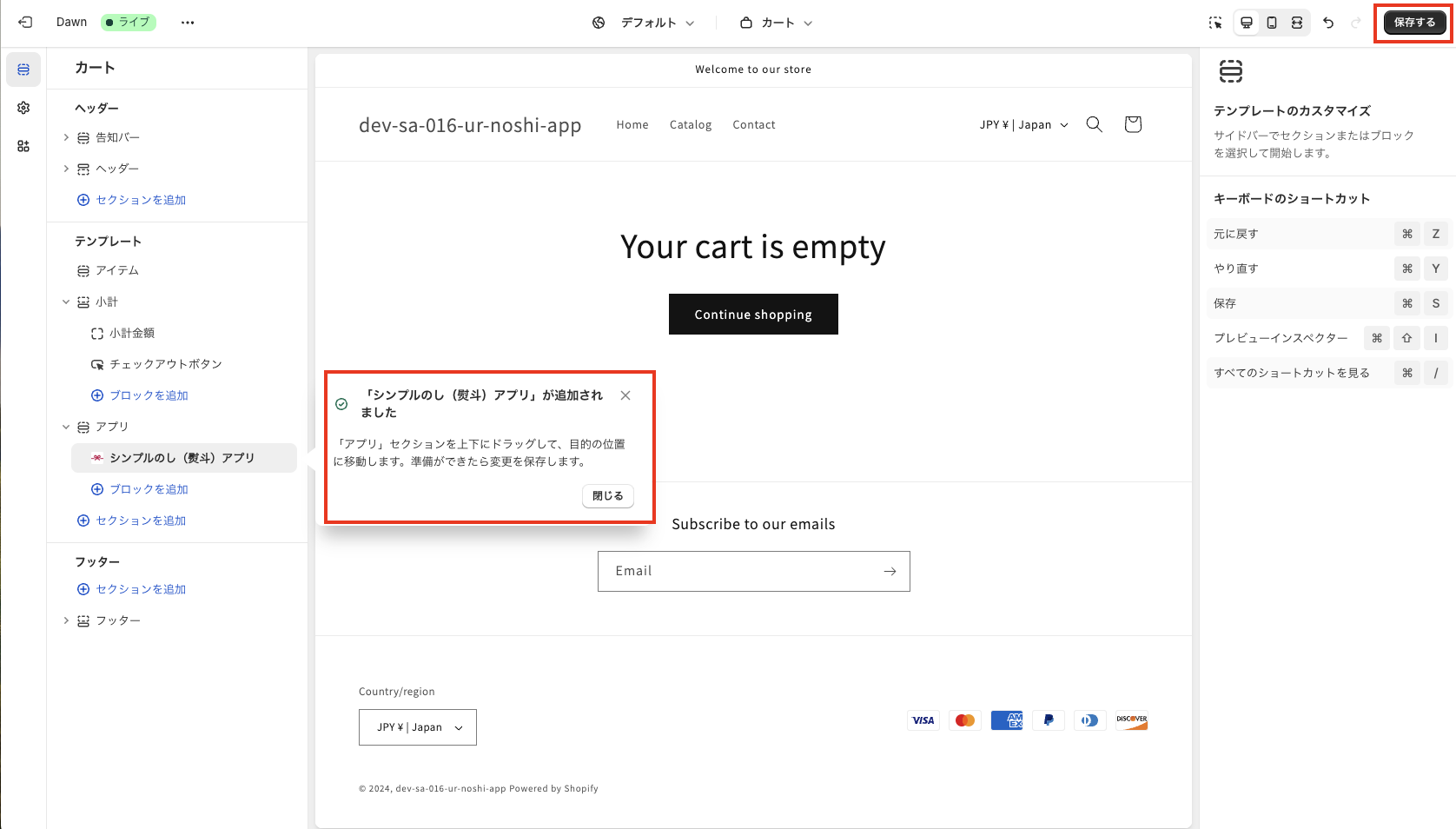The height and width of the screenshot is (829, 1456).
Task: Click the store search magnifier icon
Action: 1095,124
